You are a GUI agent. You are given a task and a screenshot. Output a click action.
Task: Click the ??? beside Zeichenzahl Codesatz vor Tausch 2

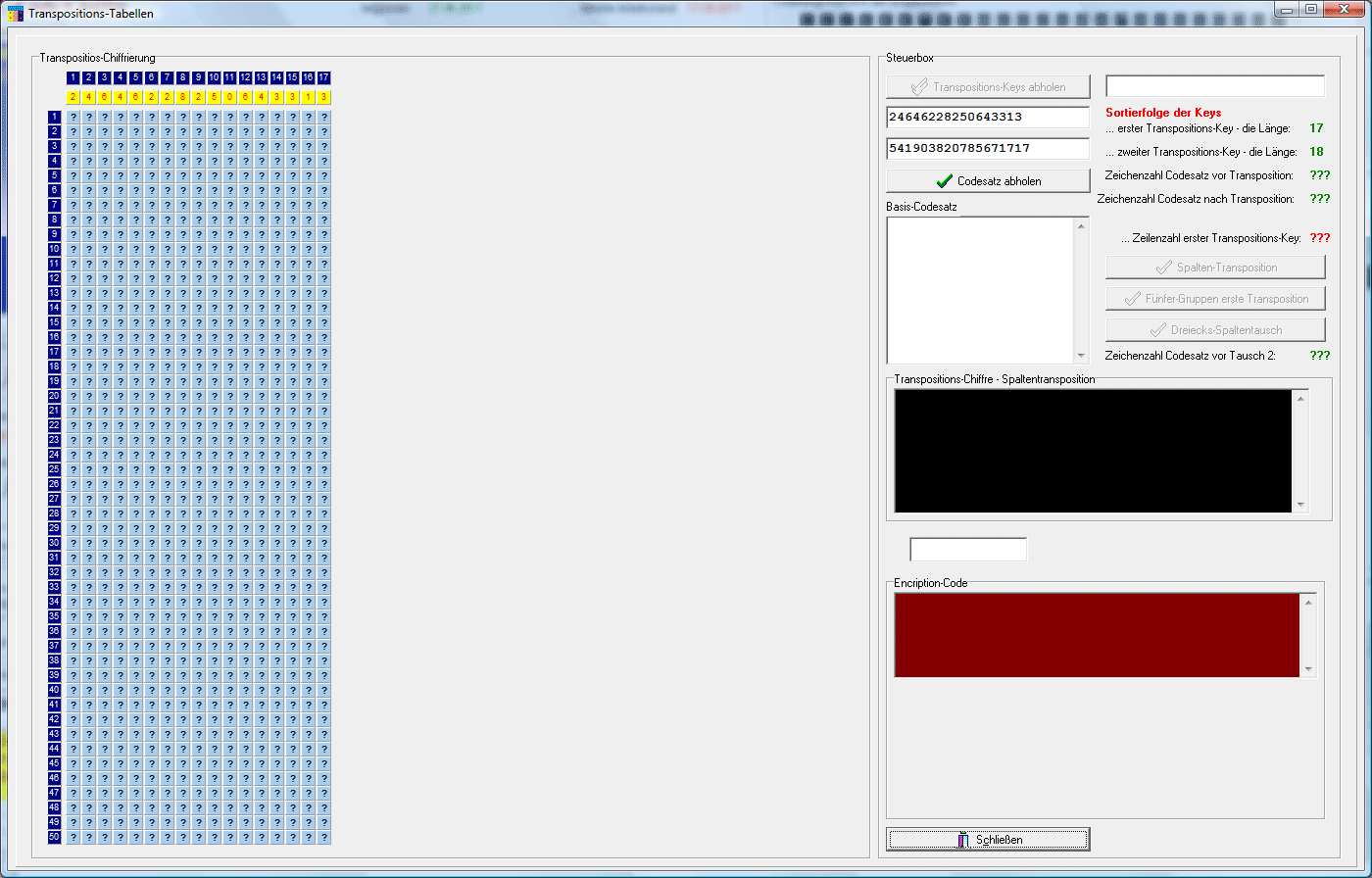(x=1320, y=356)
